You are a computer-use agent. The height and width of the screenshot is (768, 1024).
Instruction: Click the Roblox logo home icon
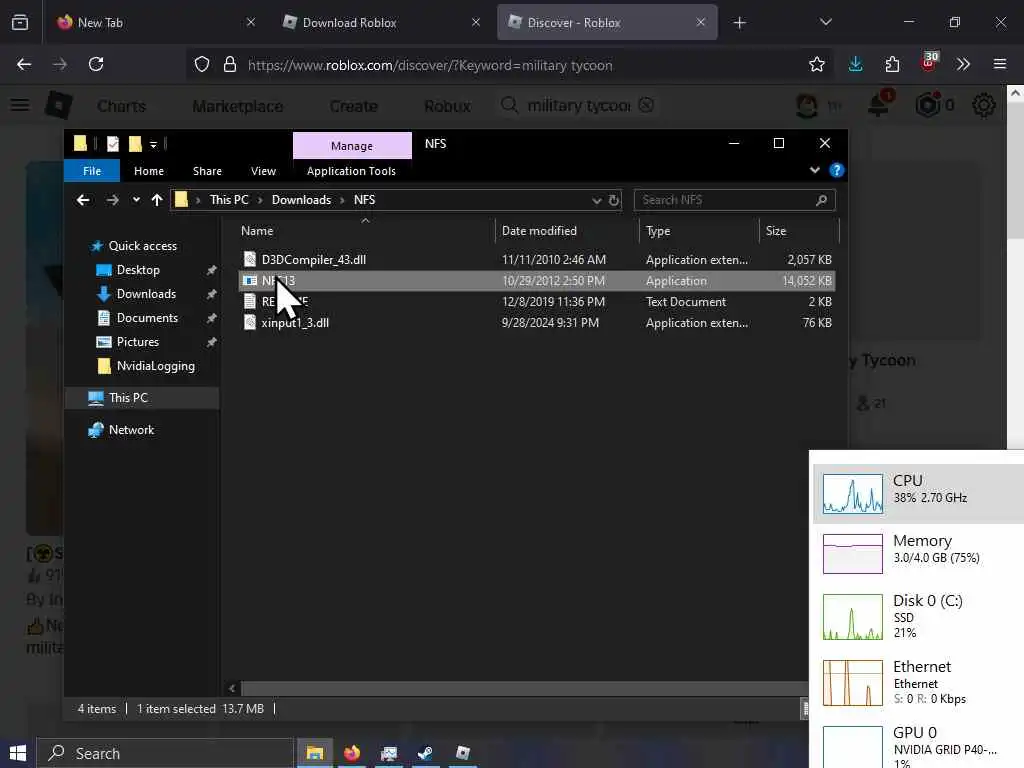click(58, 105)
